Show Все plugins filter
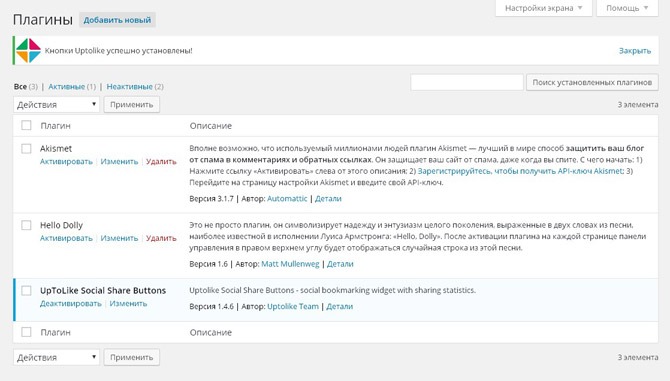670x381 pixels. tap(20, 86)
